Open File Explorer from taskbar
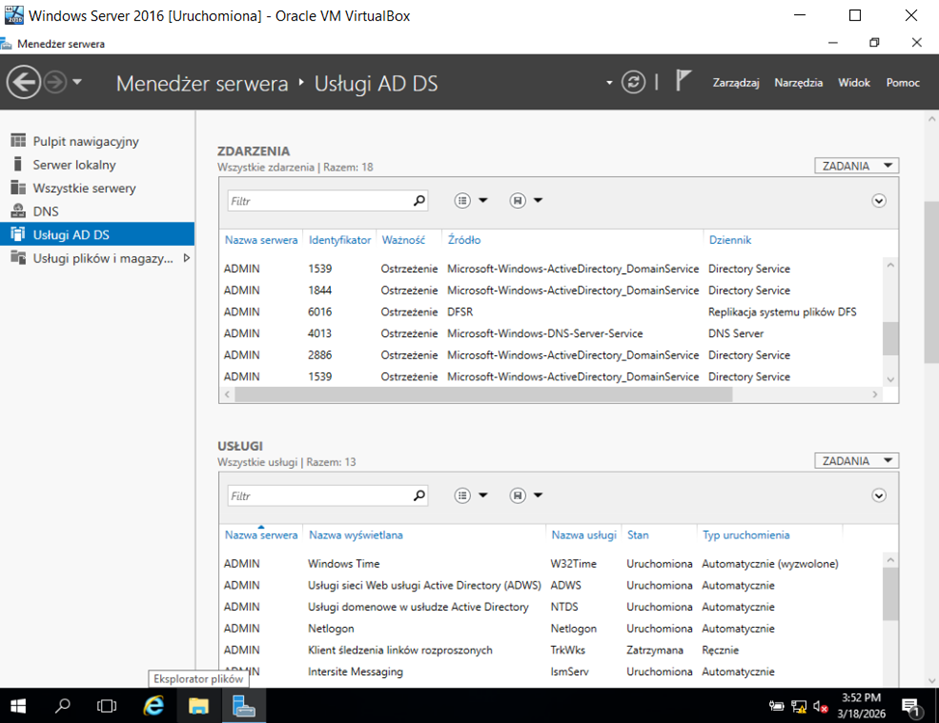Image resolution: width=939 pixels, height=723 pixels. coord(199,705)
